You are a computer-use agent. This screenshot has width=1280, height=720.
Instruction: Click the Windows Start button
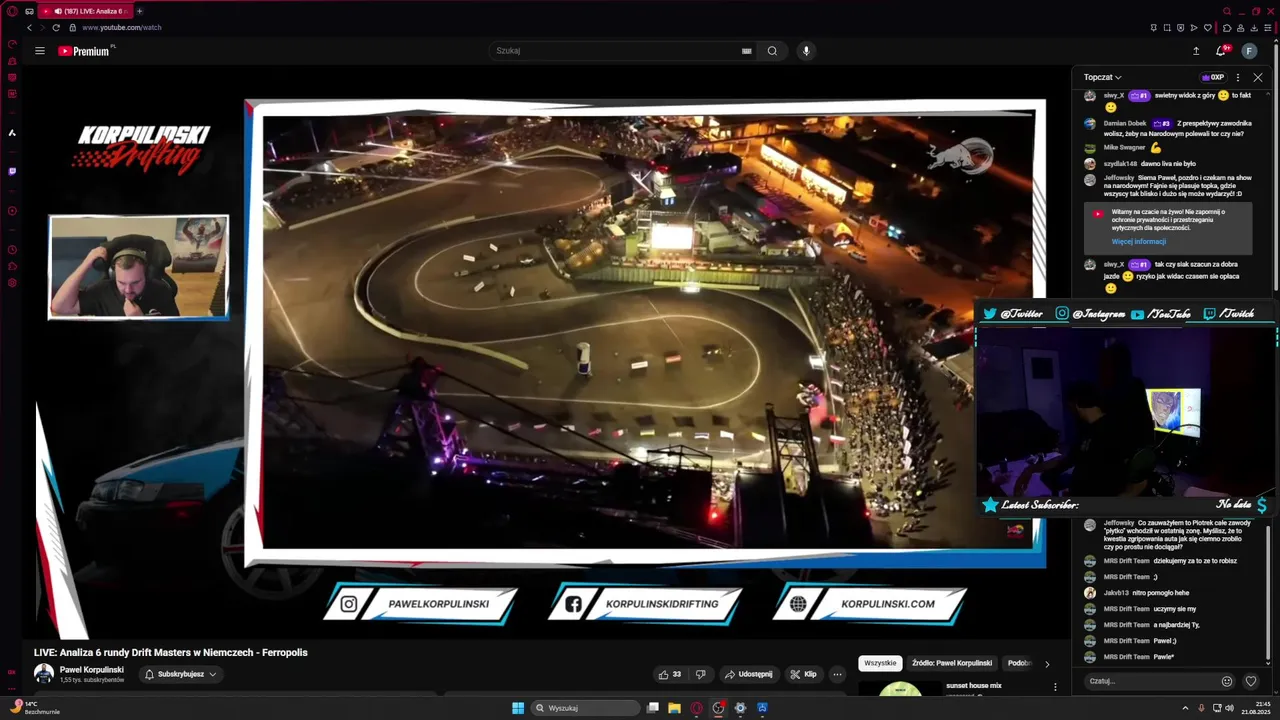[518, 708]
